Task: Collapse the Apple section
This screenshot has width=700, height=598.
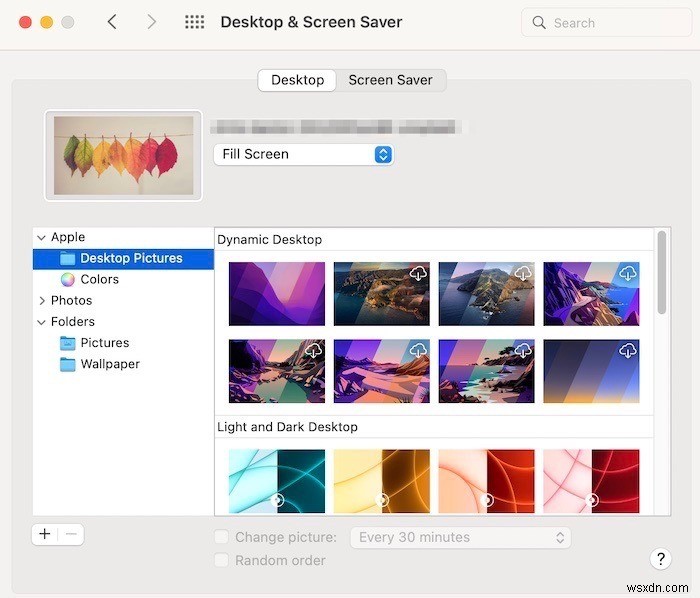Action: (42, 237)
